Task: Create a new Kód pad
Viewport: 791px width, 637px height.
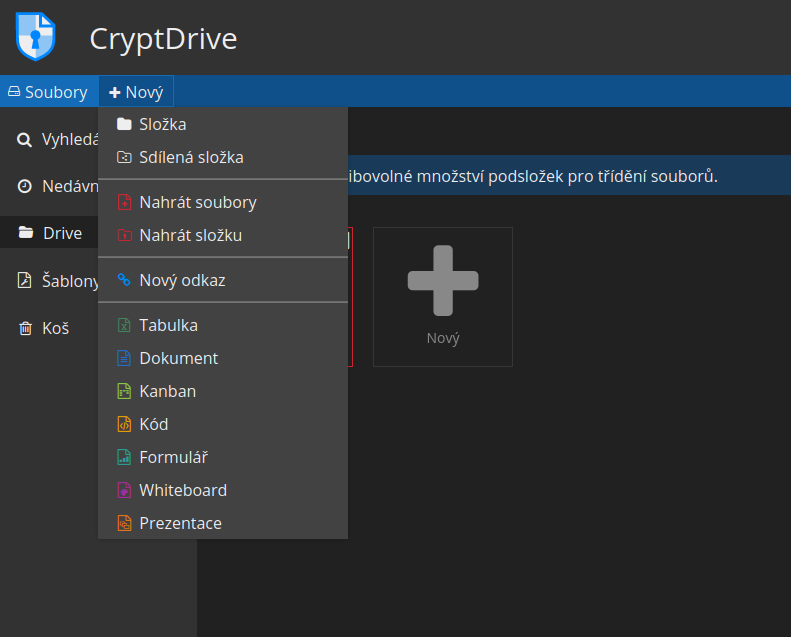Action: tap(153, 424)
